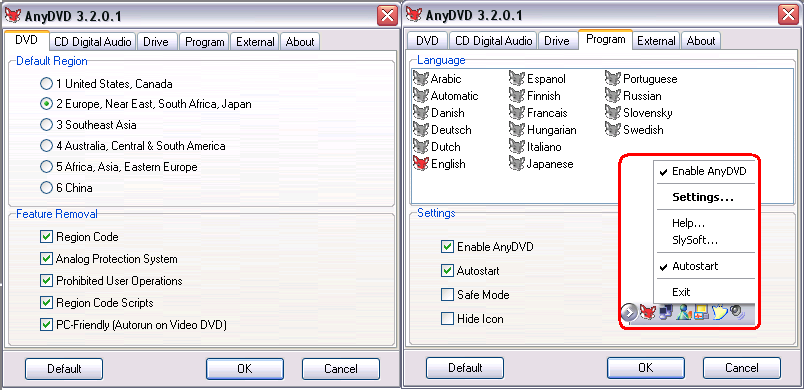This screenshot has width=804, height=390.
Task: Uncheck the Enable AnyDVD settings checkbox
Action: 447,247
